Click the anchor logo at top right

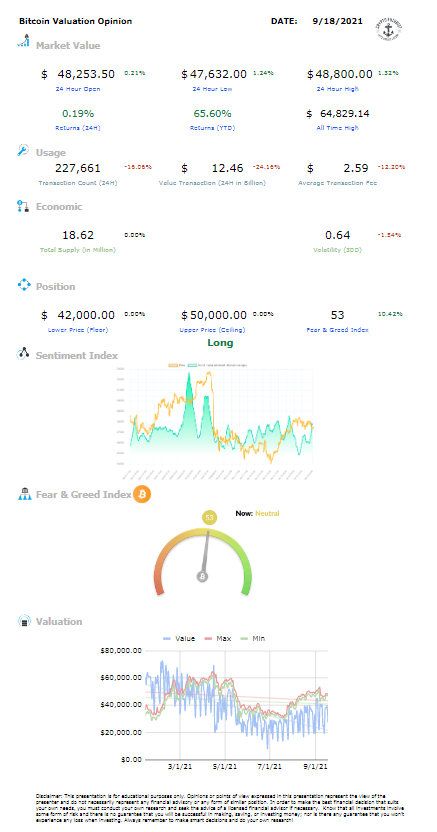(389, 29)
